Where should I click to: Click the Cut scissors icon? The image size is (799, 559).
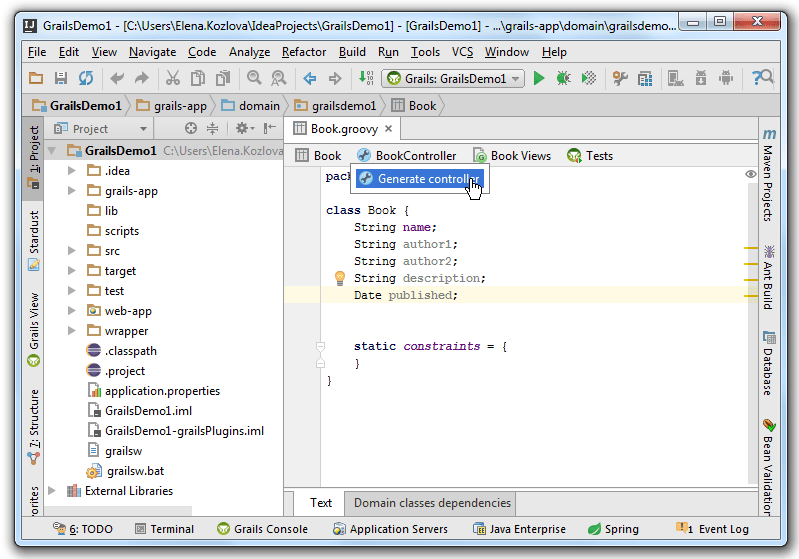click(172, 78)
